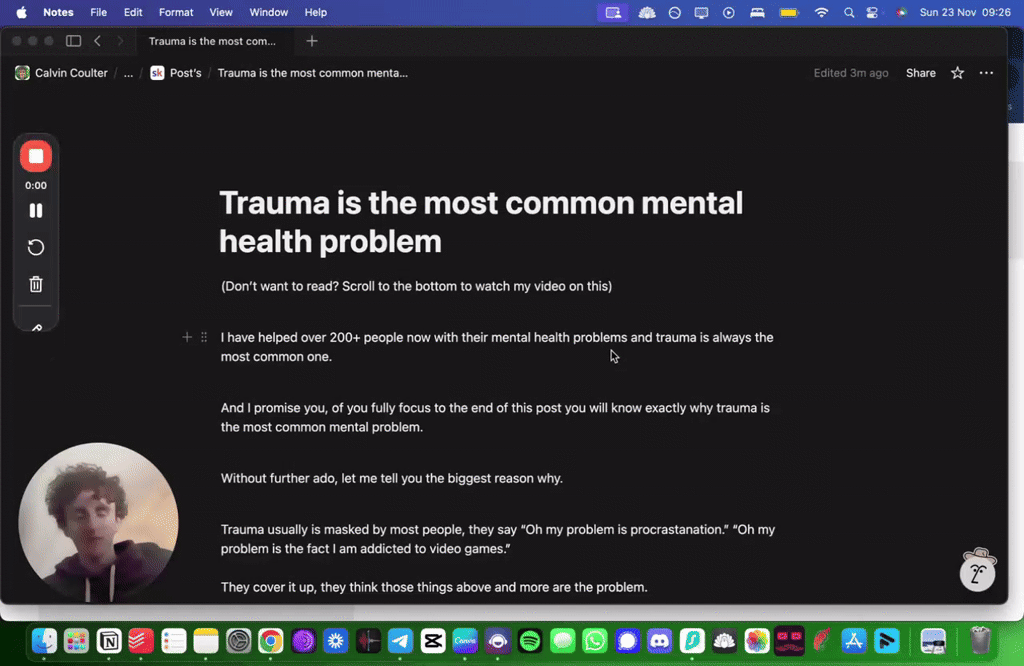Screen dimensions: 1024x666
Task: Restart the recording with the circular arrow
Action: 36,247
